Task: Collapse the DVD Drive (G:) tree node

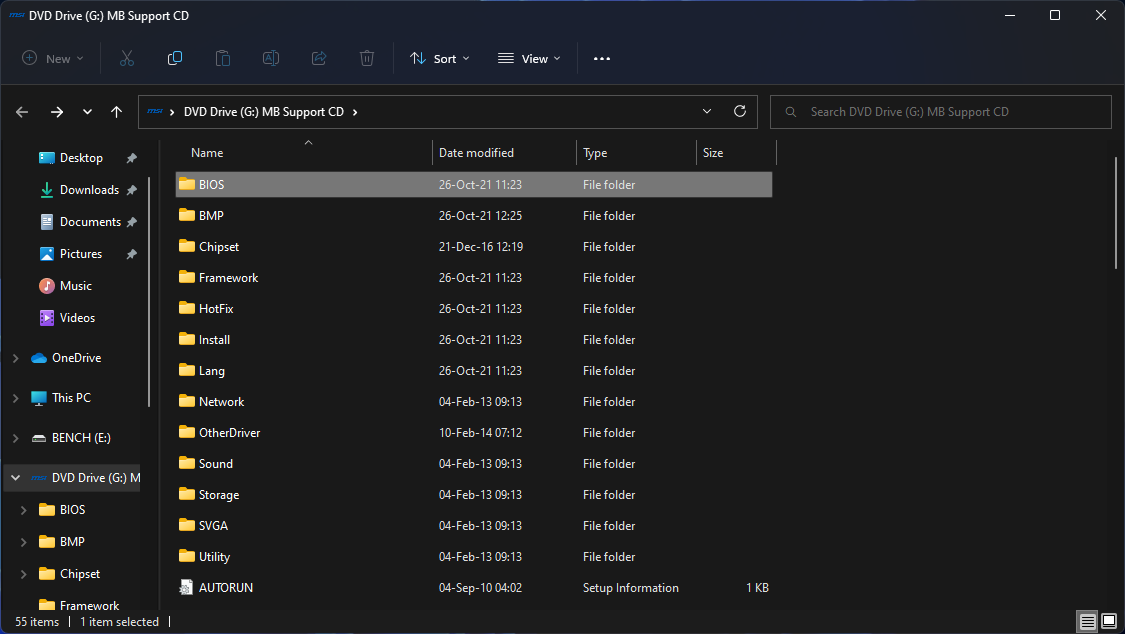Action: (x=15, y=478)
